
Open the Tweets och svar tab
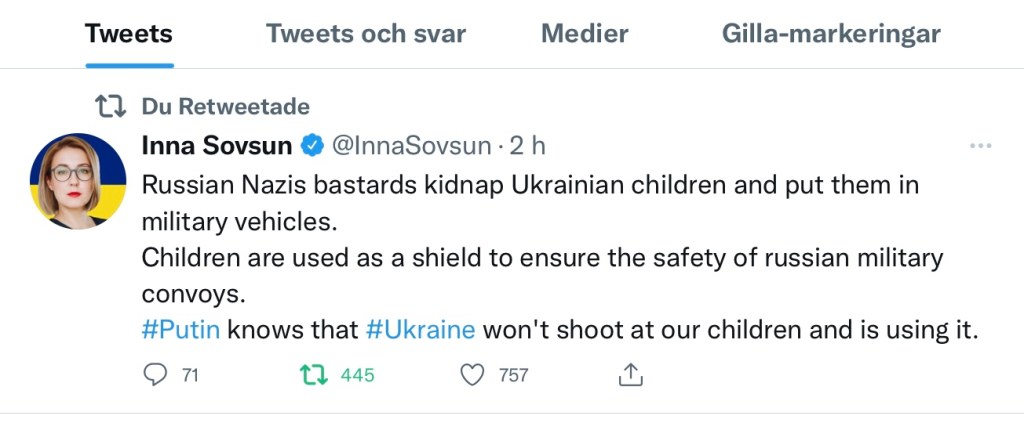coord(366,34)
